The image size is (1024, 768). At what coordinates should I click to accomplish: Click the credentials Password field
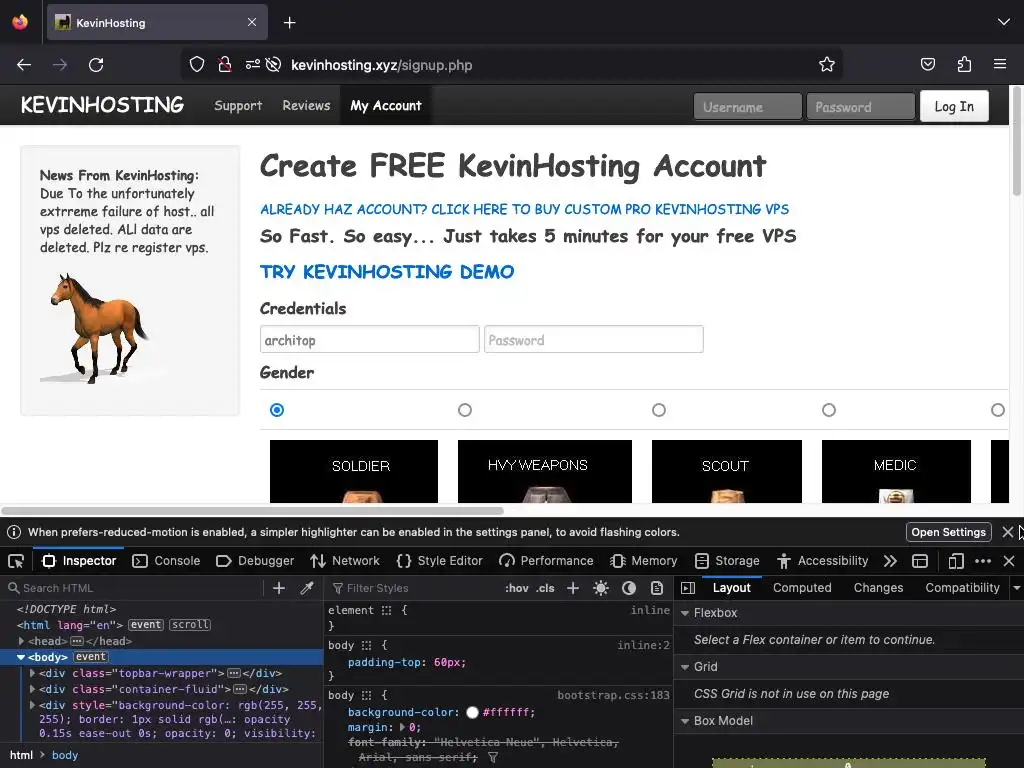(x=594, y=340)
